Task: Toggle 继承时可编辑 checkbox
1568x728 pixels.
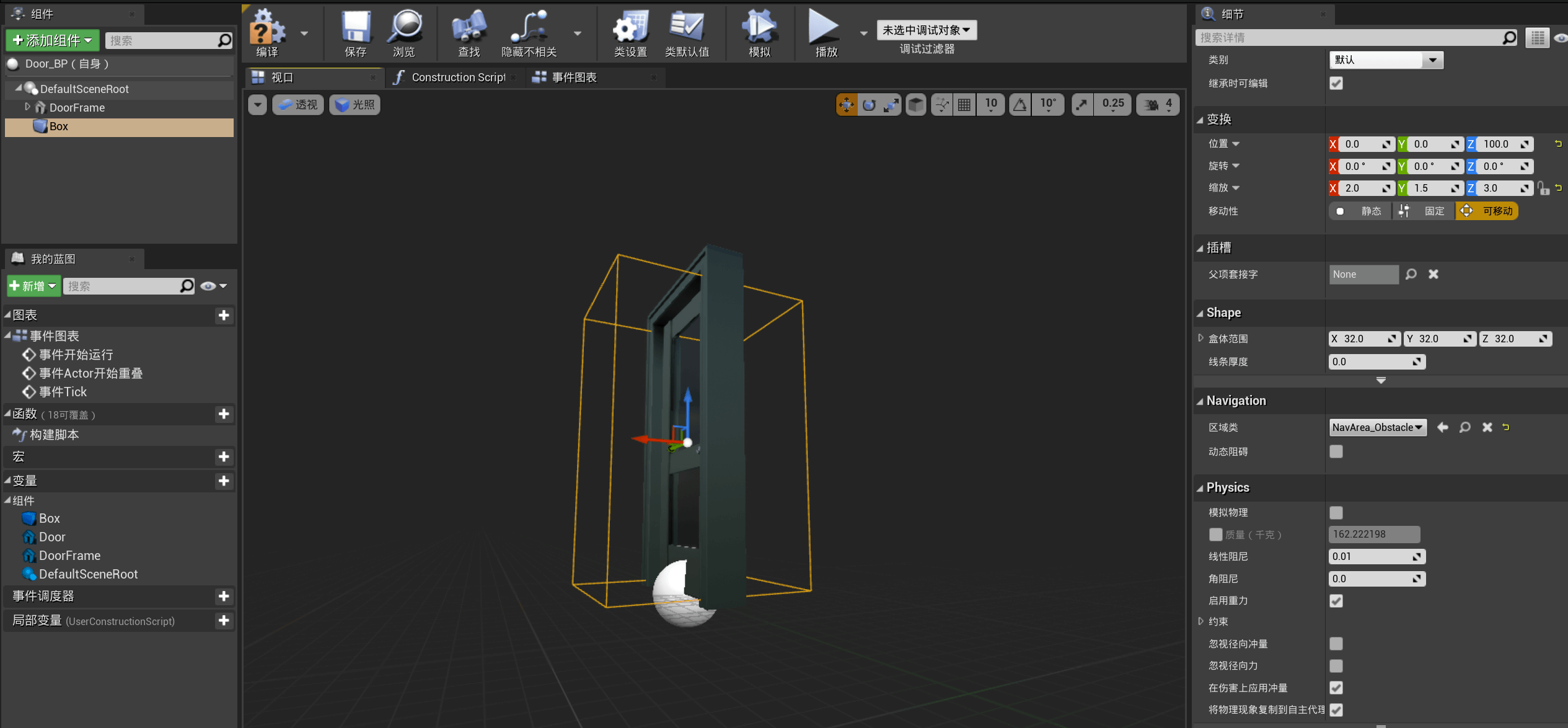Action: (x=1336, y=83)
